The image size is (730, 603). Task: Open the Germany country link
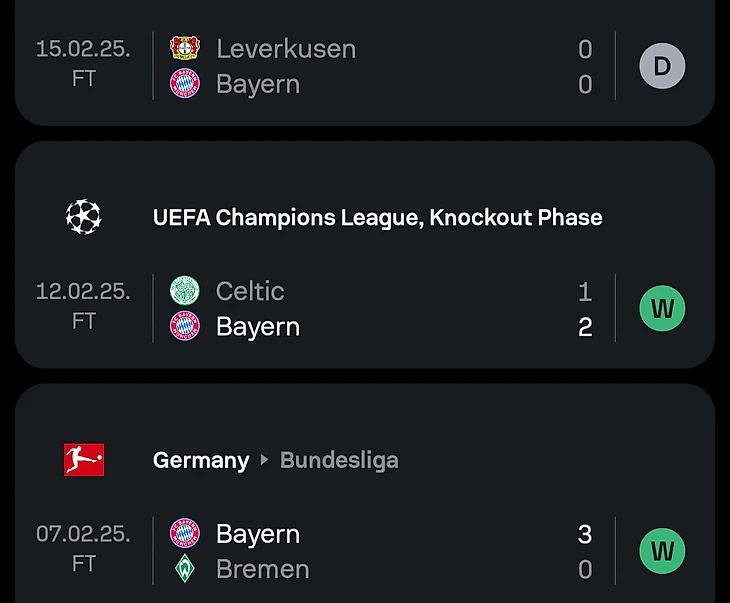point(201,460)
